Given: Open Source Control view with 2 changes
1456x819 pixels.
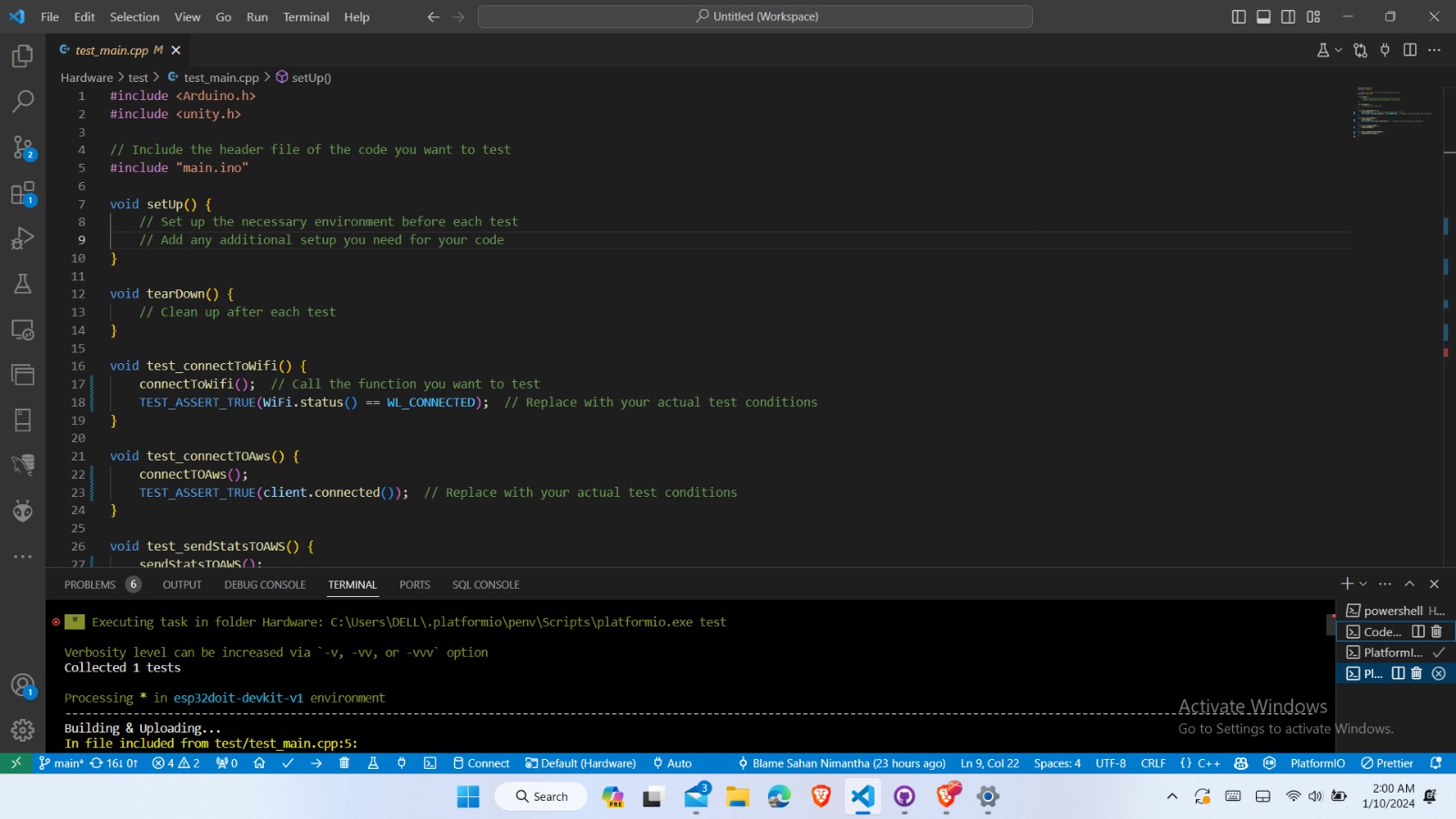Looking at the screenshot, I should 23,147.
